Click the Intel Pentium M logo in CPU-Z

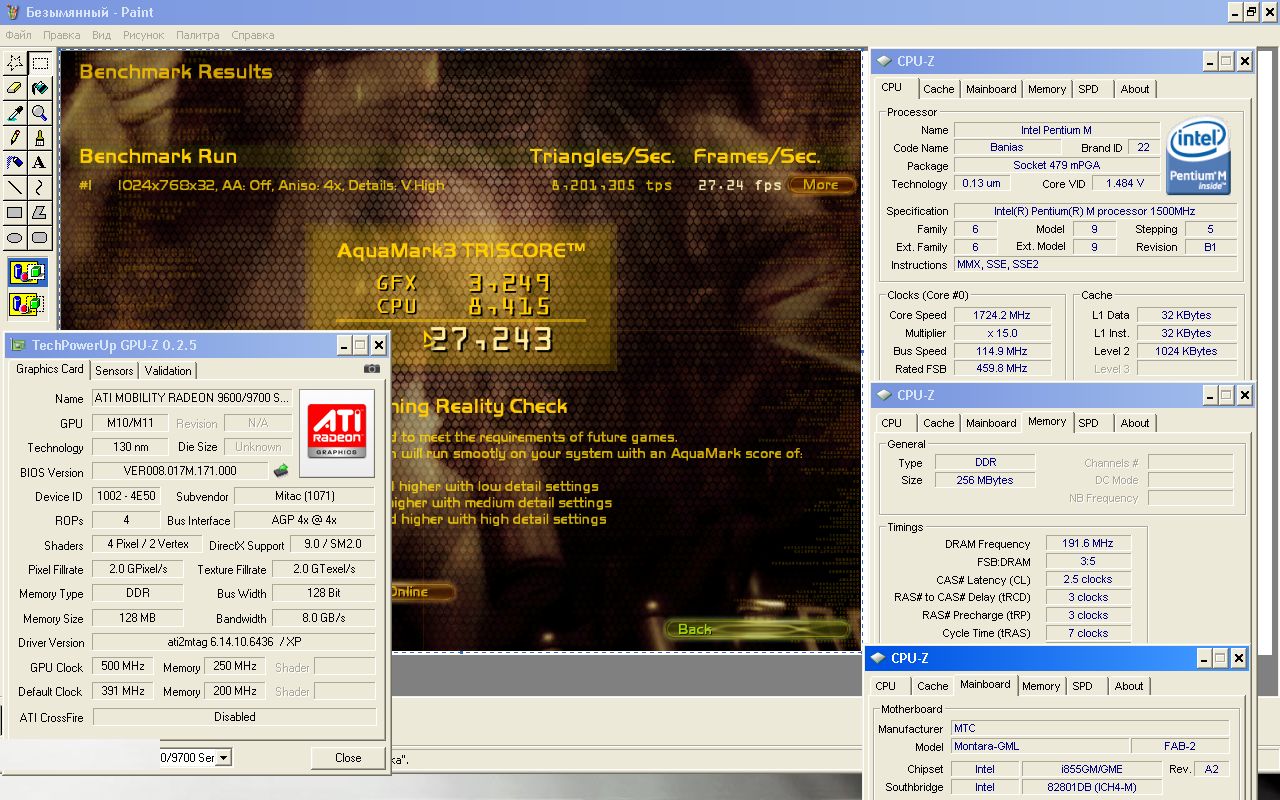pyautogui.click(x=1198, y=157)
